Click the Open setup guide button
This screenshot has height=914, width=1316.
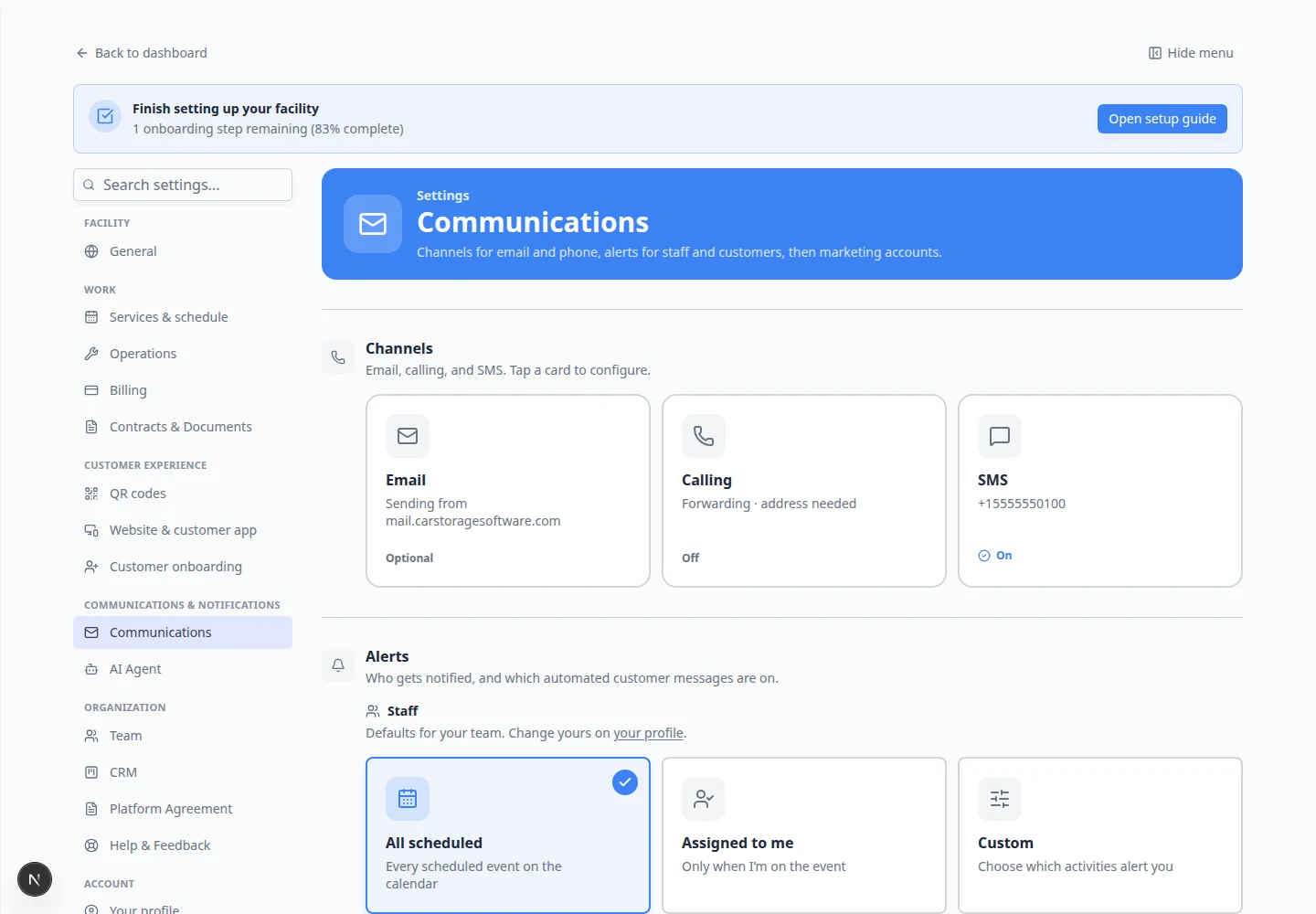[1162, 119]
